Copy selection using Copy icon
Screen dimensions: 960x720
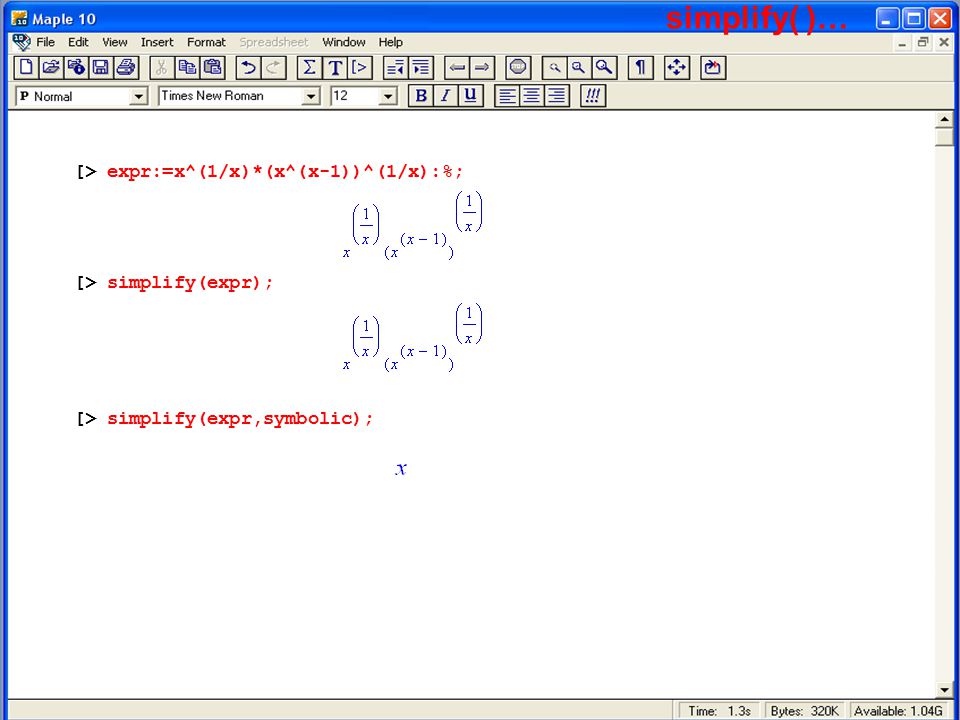click(187, 67)
